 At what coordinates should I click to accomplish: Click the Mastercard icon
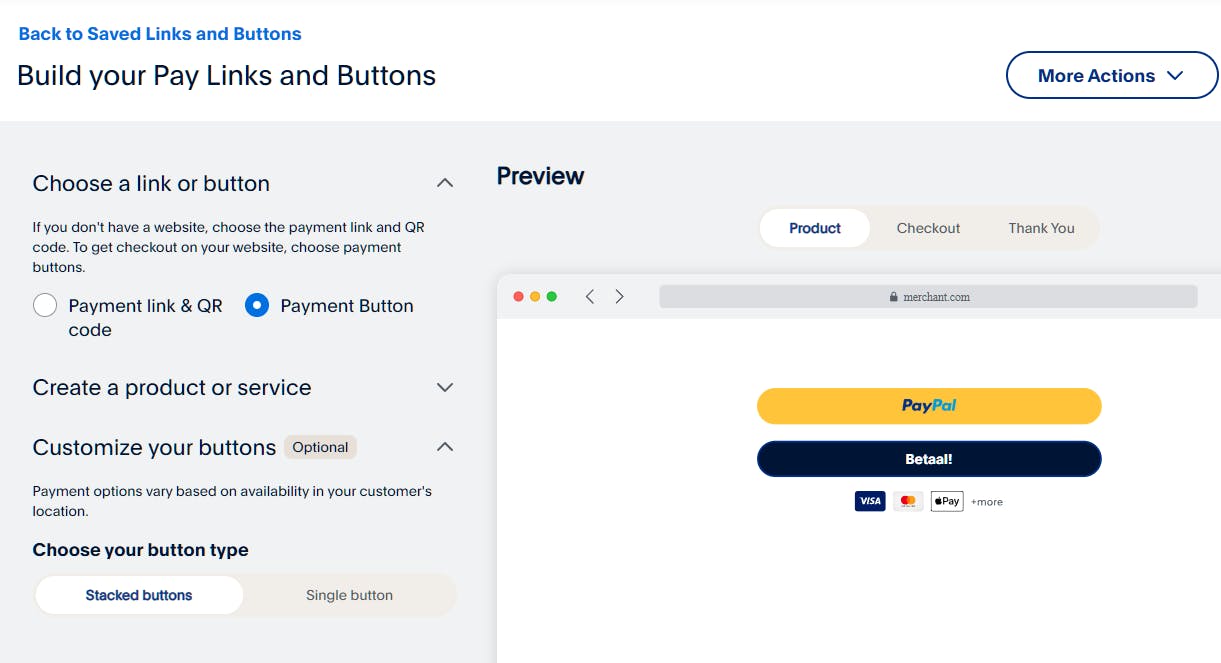point(908,501)
